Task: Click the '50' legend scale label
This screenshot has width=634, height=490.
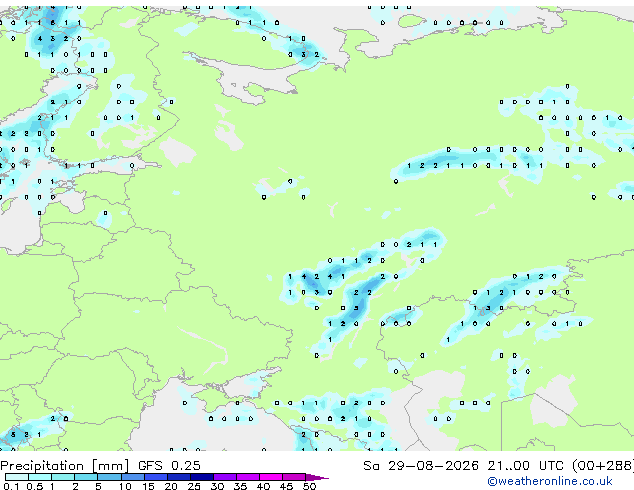Action: (310, 486)
